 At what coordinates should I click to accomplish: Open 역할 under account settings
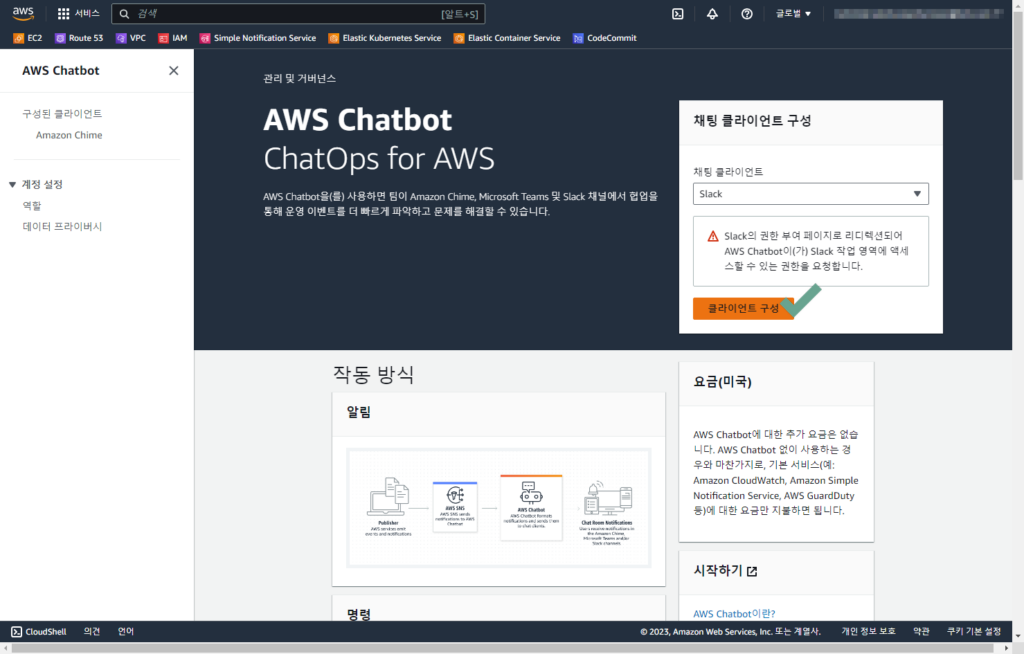coord(32,206)
